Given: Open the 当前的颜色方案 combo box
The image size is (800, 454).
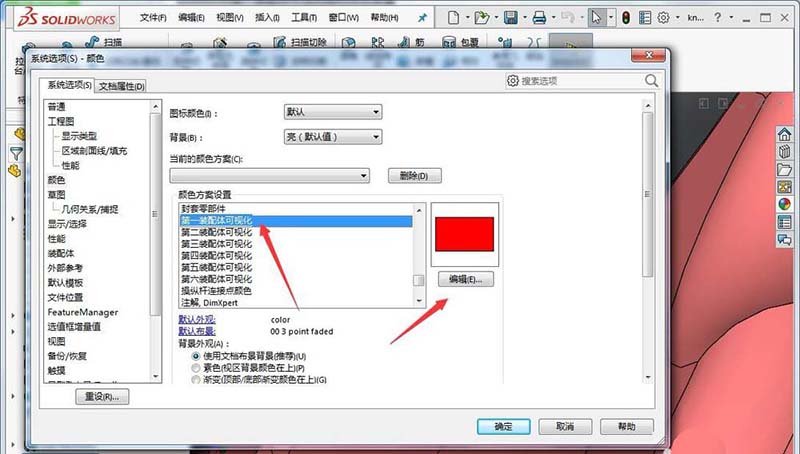Looking at the screenshot, I should (x=271, y=175).
